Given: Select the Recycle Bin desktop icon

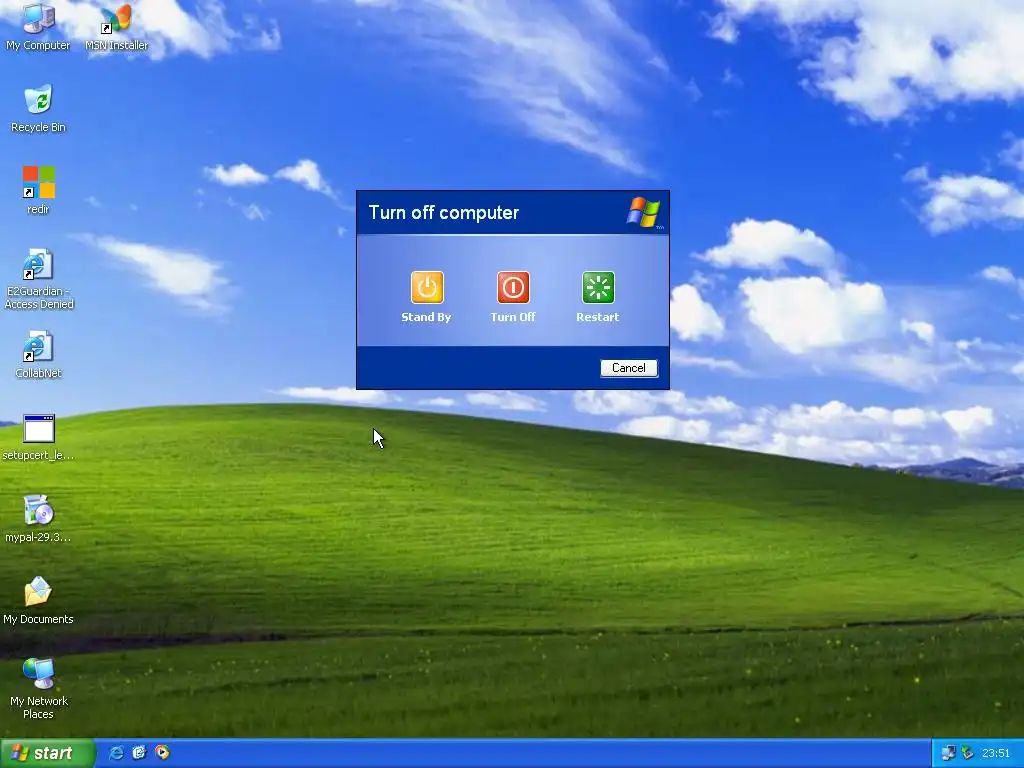Looking at the screenshot, I should click(x=38, y=109).
